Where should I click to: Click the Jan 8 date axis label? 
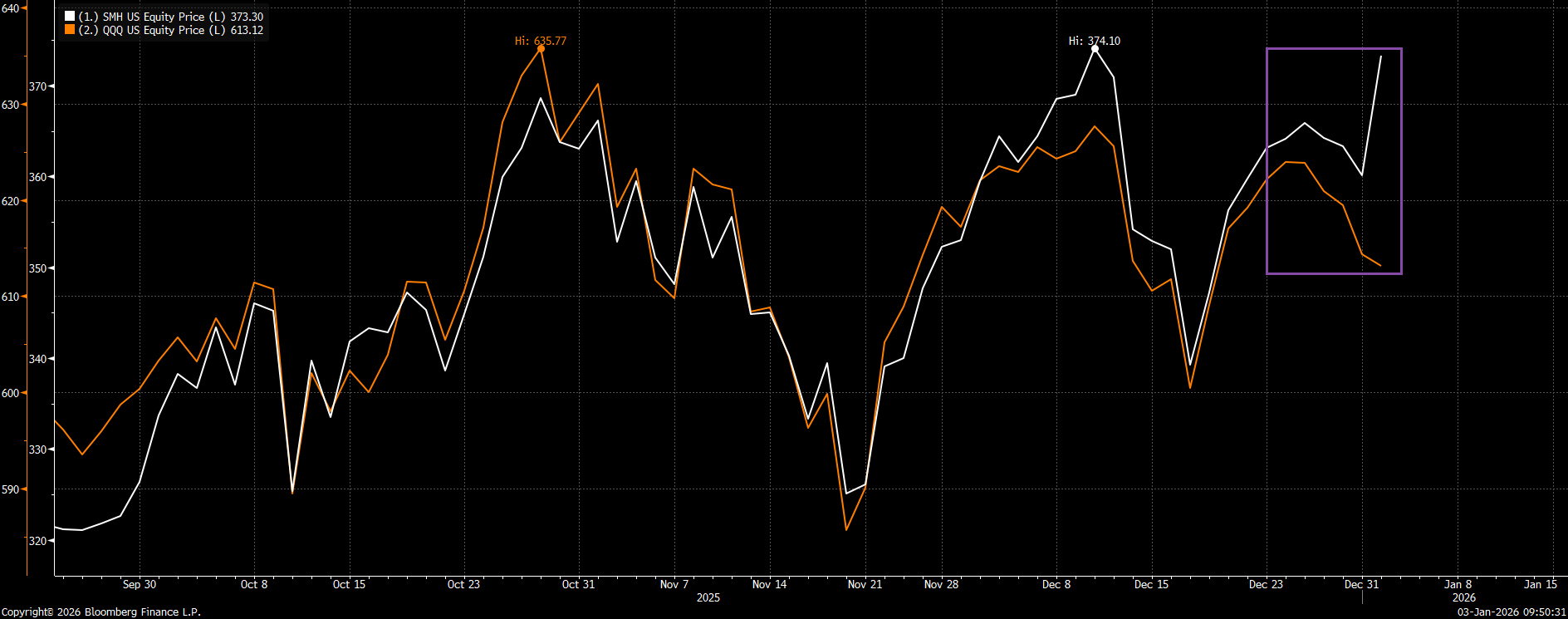(x=1458, y=584)
